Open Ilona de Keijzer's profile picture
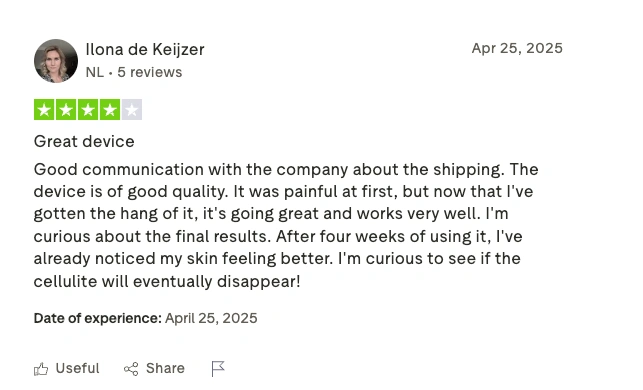 coord(56,61)
